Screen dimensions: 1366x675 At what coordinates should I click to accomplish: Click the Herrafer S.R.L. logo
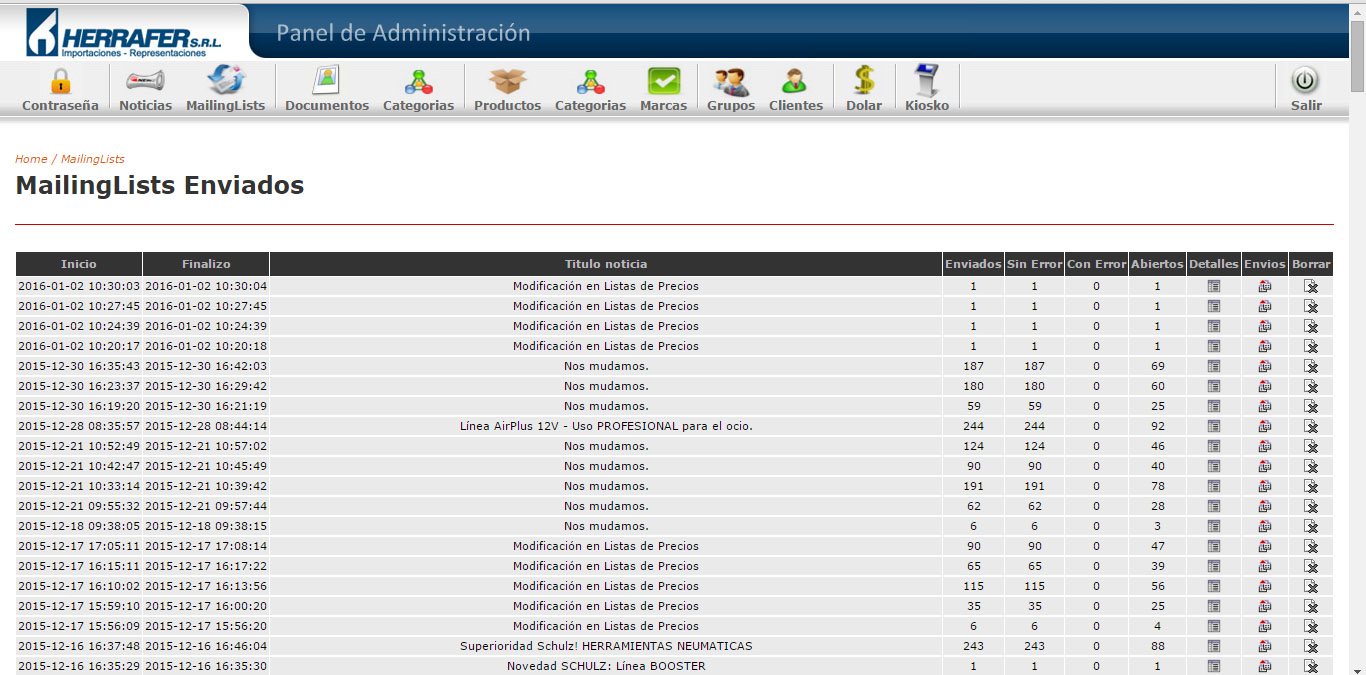pyautogui.click(x=124, y=33)
